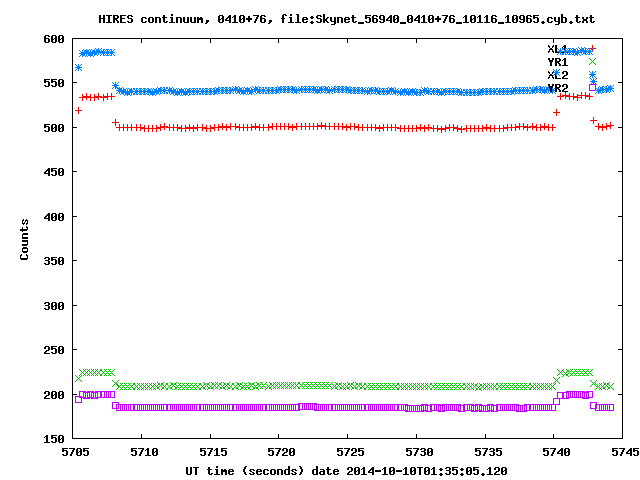Click the 5715 x-axis tick label
The width and height of the screenshot is (640, 480).
pos(213,452)
